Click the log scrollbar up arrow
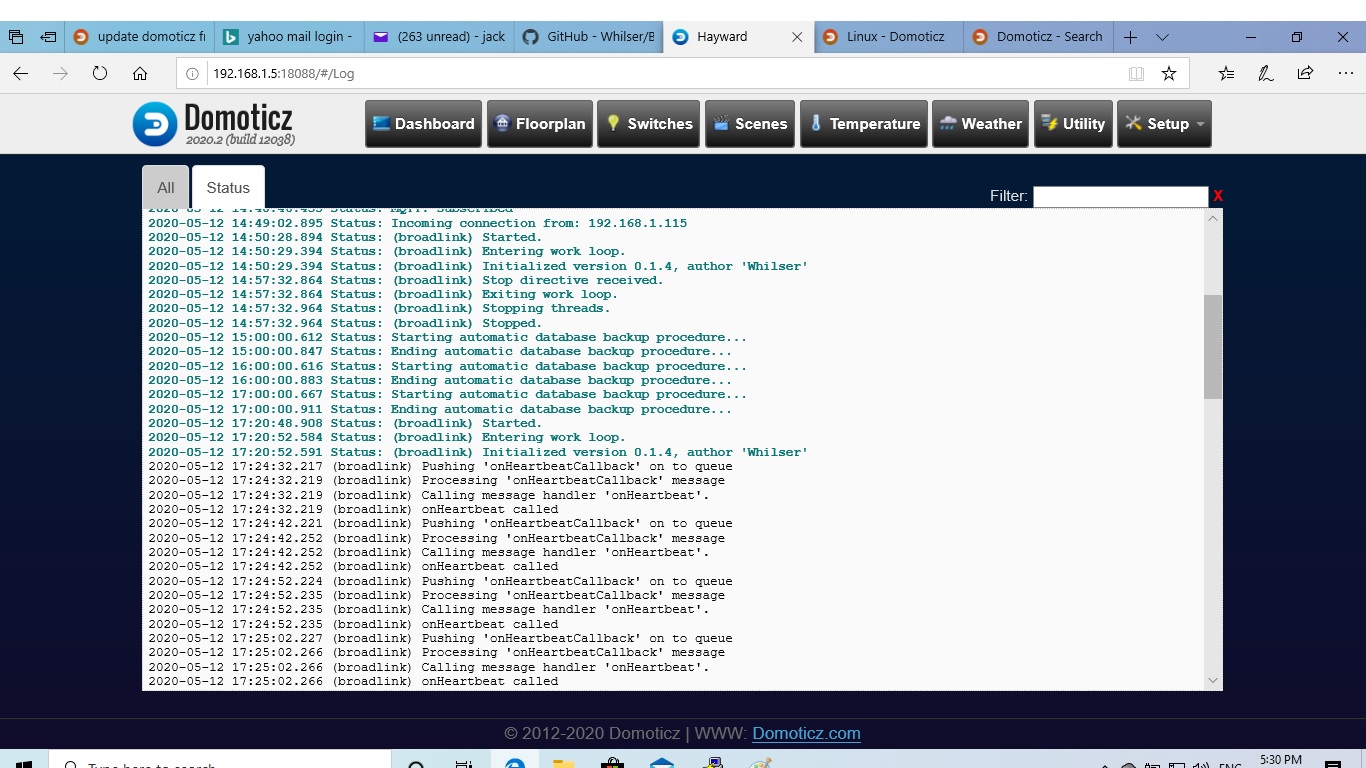This screenshot has width=1366, height=768. coord(1213,218)
